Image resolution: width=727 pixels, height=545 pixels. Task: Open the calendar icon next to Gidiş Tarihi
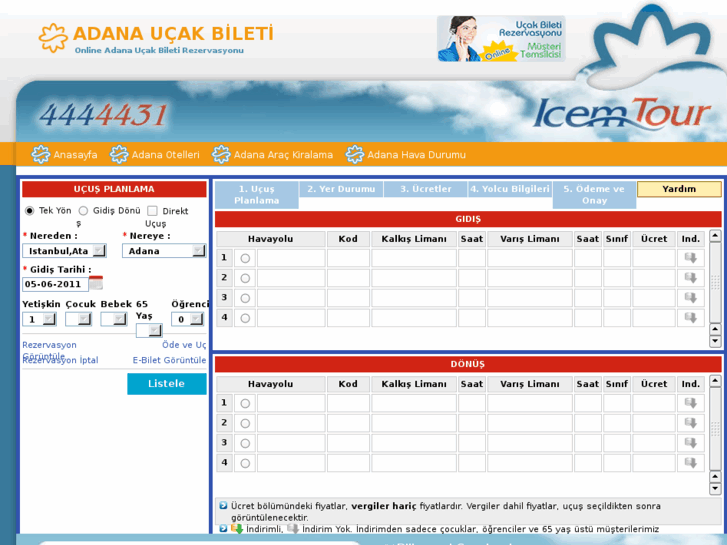[x=96, y=282]
